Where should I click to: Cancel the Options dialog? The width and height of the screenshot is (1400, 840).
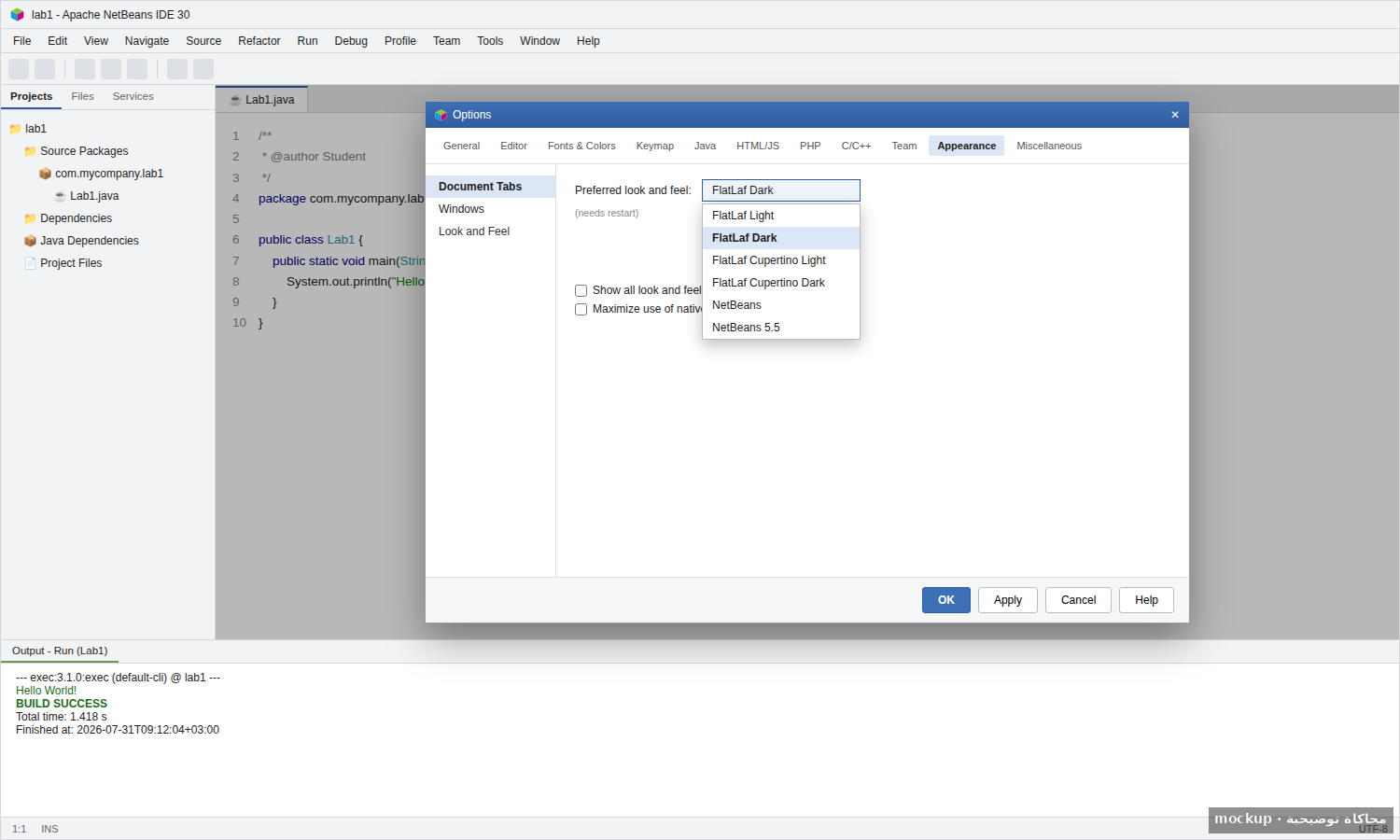(1078, 600)
